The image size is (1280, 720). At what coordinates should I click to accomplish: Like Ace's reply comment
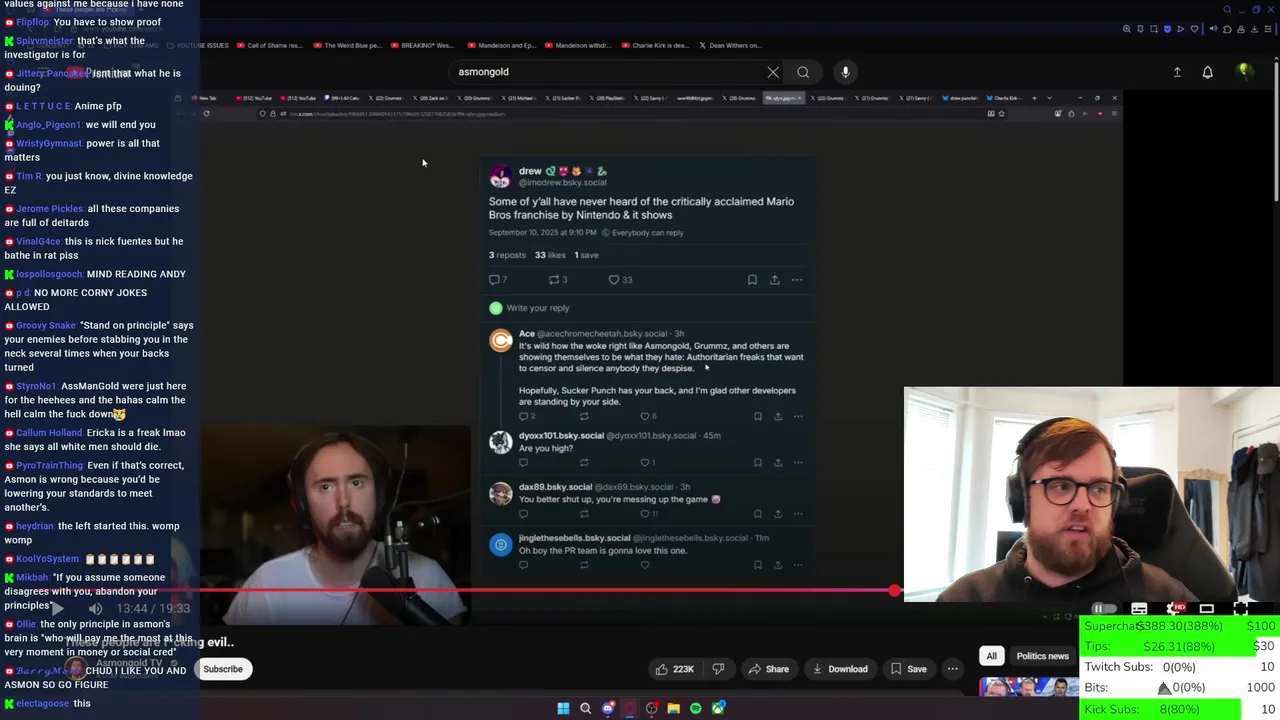(x=648, y=416)
